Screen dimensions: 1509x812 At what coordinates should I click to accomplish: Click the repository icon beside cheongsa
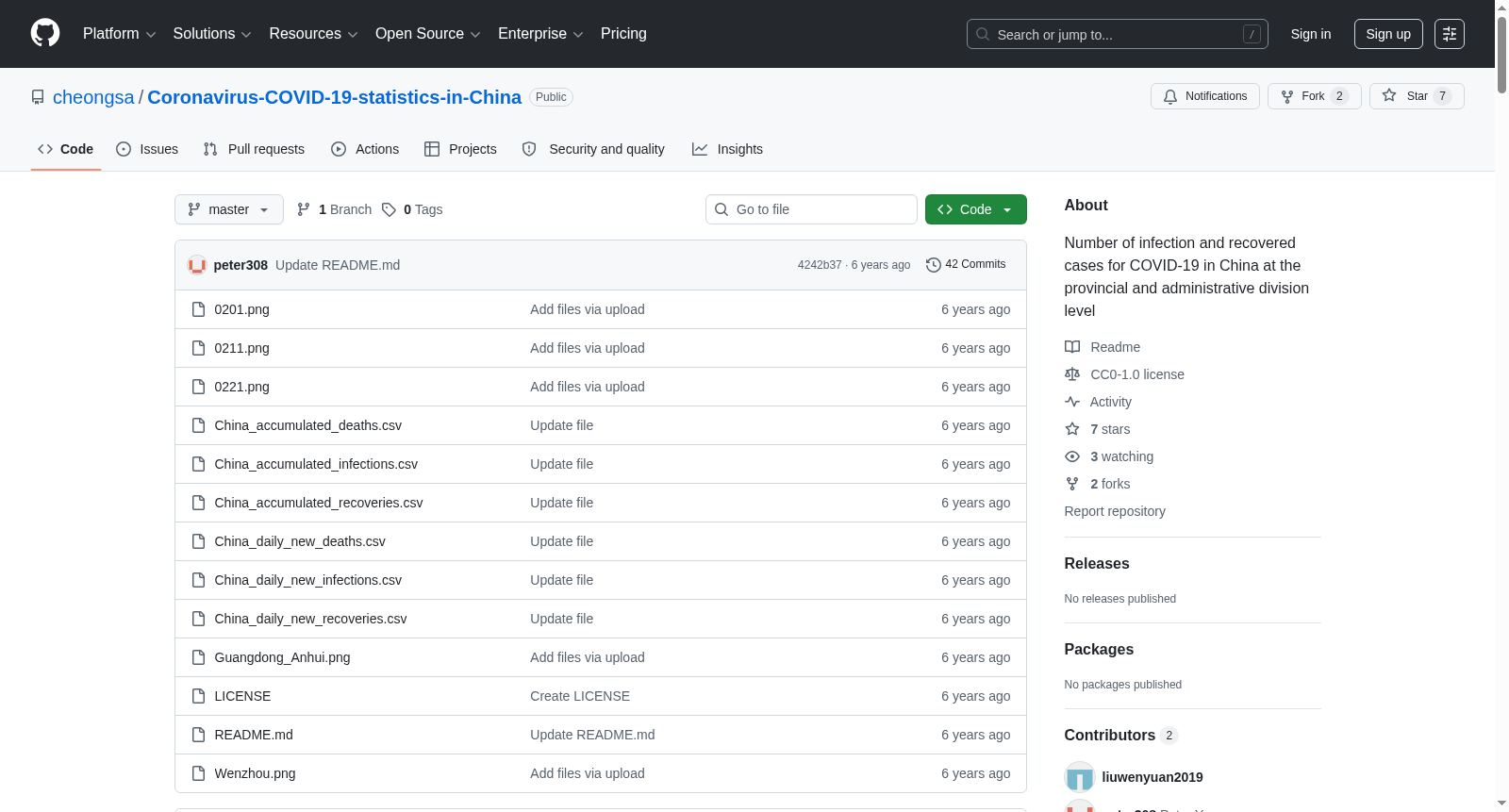38,97
